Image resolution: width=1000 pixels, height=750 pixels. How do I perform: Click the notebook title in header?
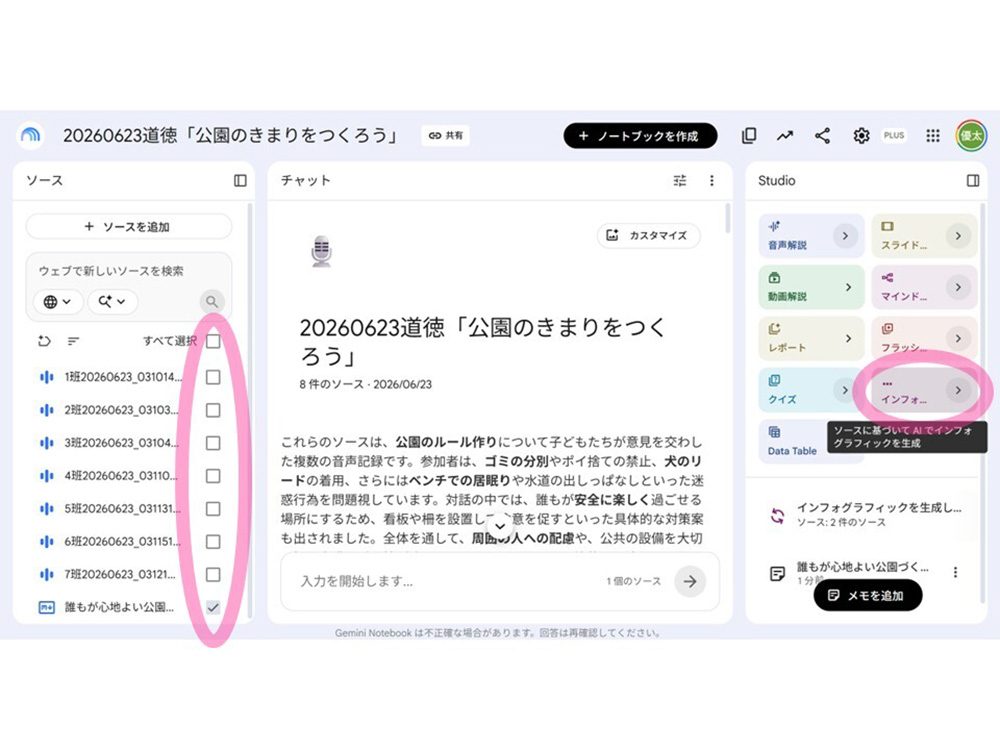(230, 135)
